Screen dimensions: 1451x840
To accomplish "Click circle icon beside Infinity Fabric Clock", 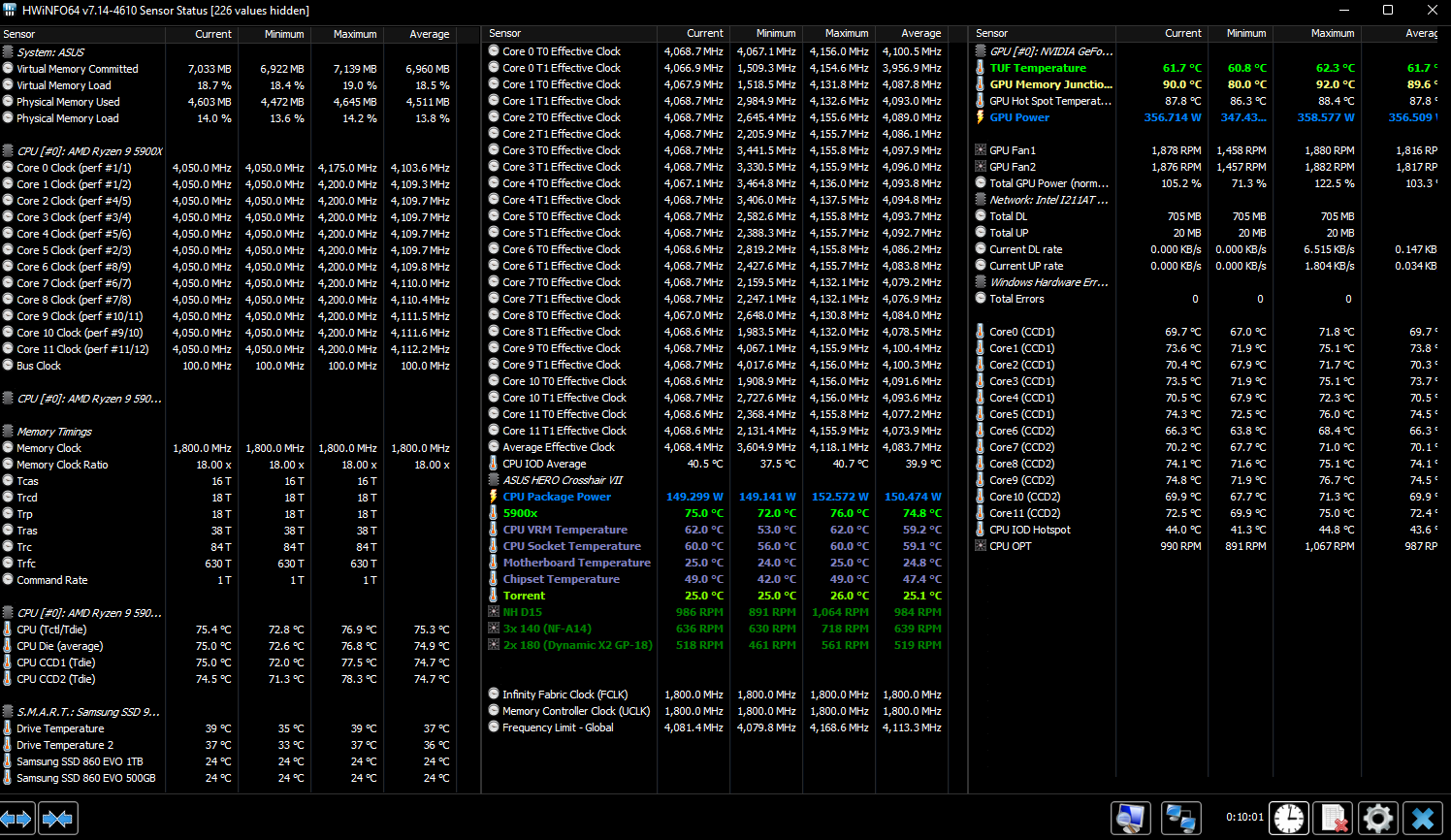I will (x=494, y=695).
